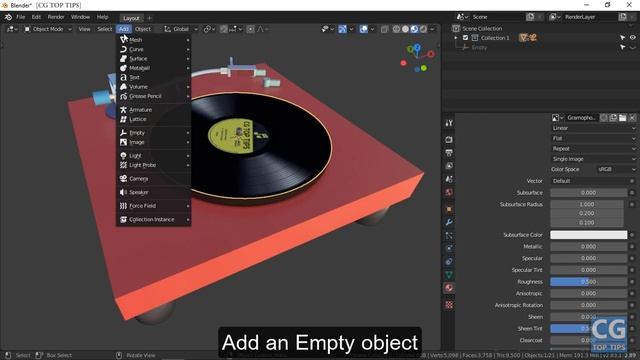The width and height of the screenshot is (640, 360).
Task: Open the Active Tool properties tab
Action: coord(449,123)
